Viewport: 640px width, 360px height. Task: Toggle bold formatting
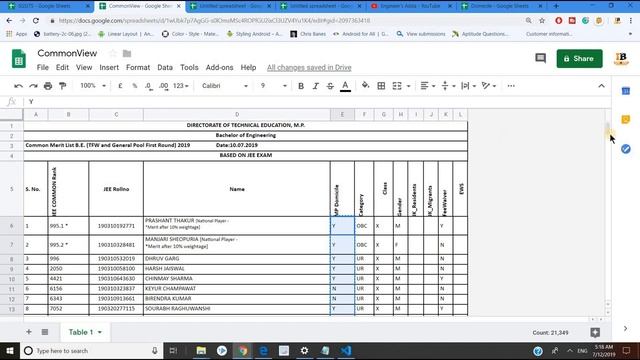[301, 86]
